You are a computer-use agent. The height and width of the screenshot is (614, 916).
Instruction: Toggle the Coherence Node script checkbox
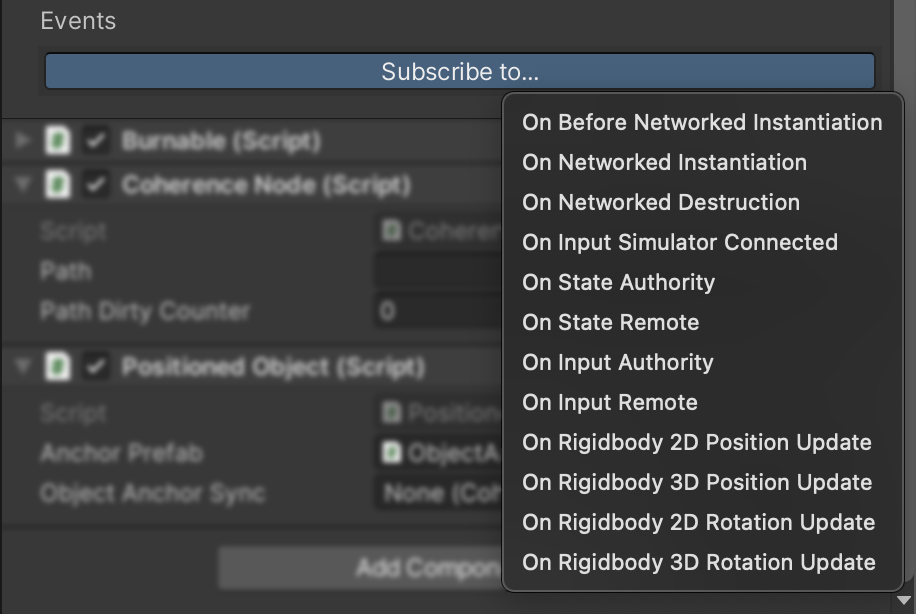[96, 186]
